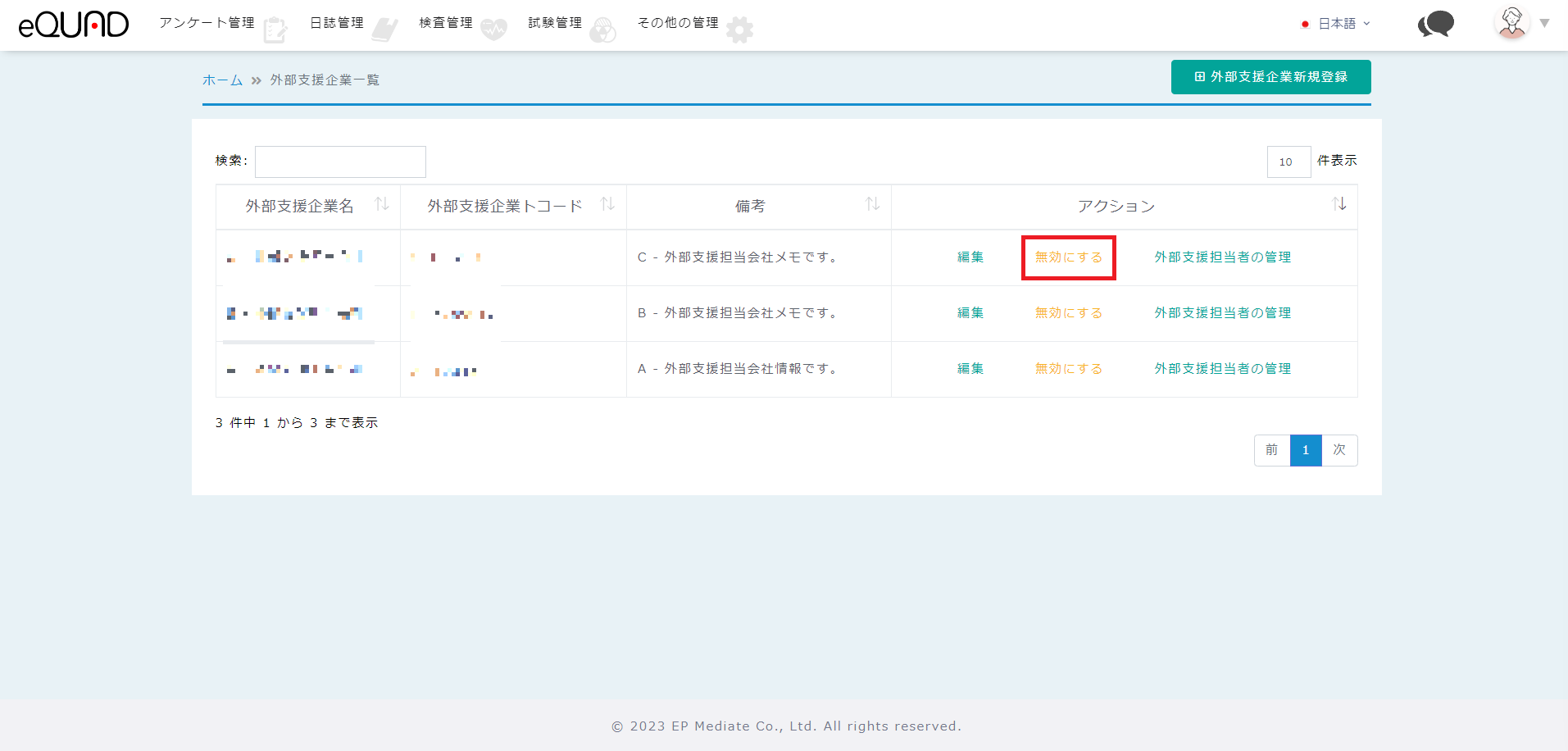This screenshot has height=751, width=1568.
Task: Toggle sort on 備考 column
Action: point(873,204)
